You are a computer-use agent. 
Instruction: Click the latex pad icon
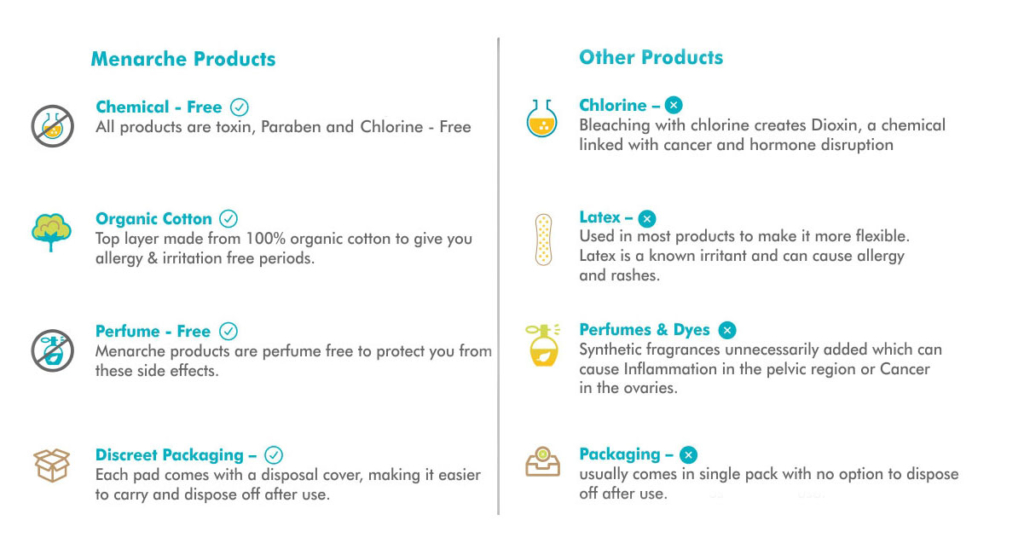point(543,239)
